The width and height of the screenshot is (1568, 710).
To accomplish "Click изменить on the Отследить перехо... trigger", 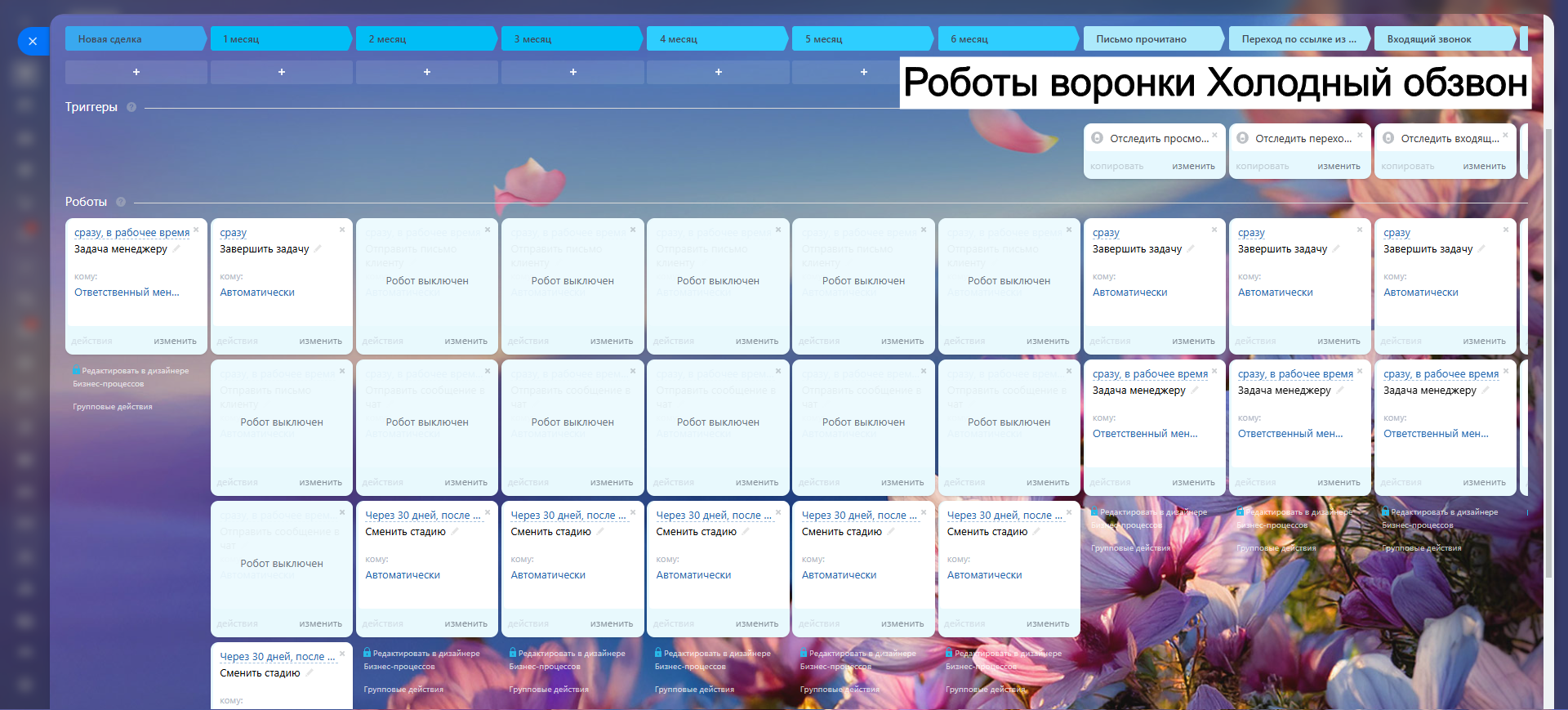I will (x=1339, y=166).
